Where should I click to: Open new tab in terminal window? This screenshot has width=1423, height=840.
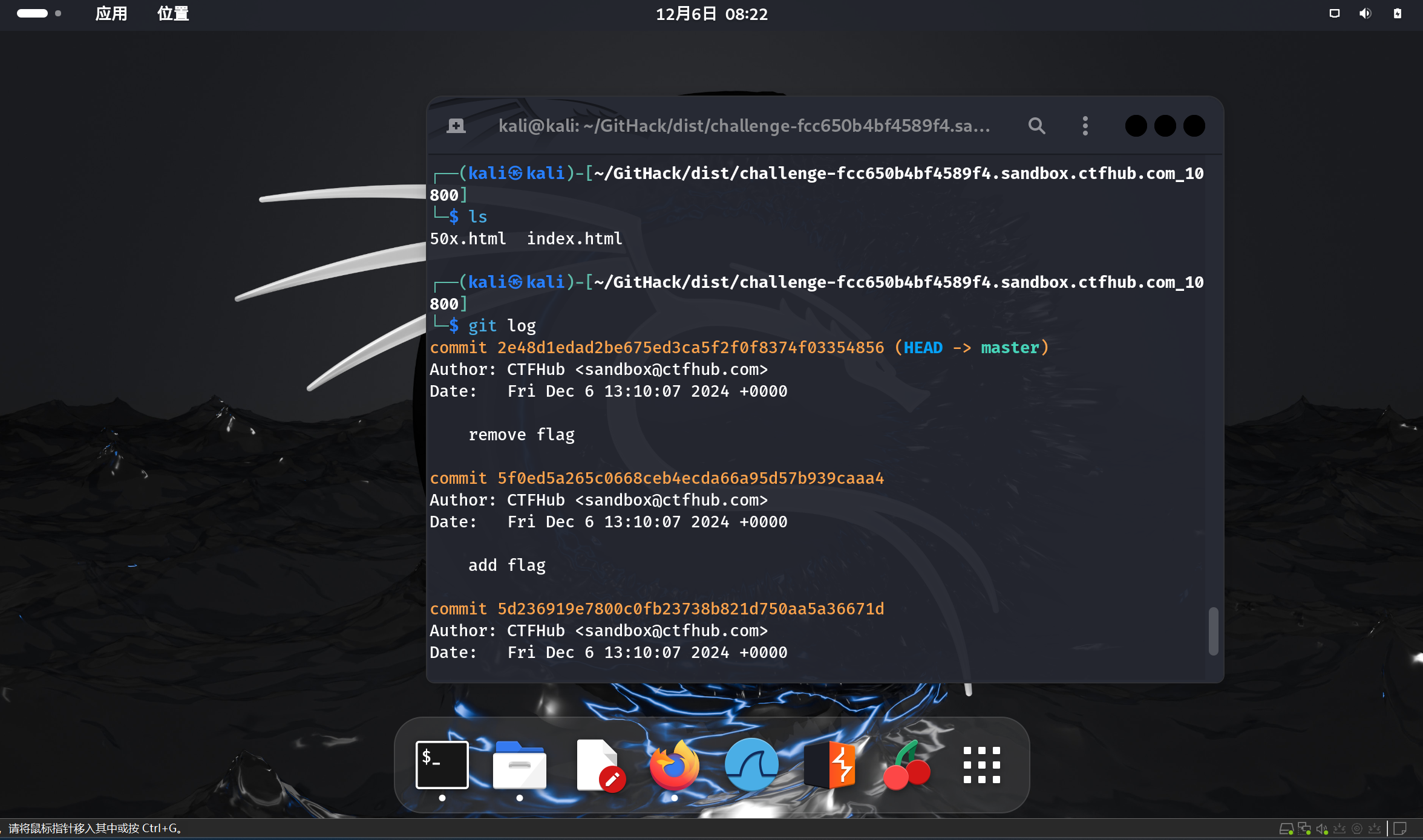(x=456, y=126)
